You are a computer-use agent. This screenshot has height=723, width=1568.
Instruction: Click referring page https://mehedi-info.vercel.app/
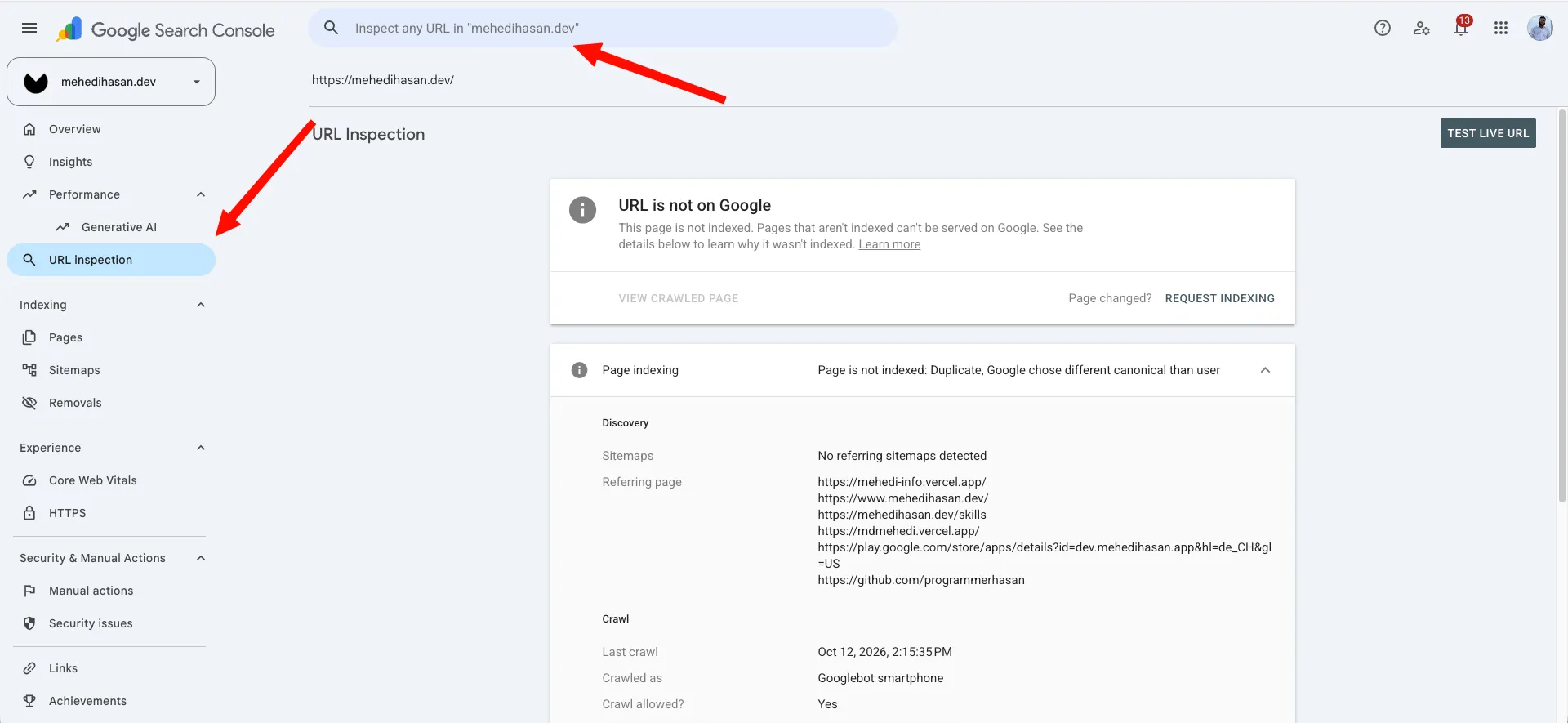tap(902, 482)
